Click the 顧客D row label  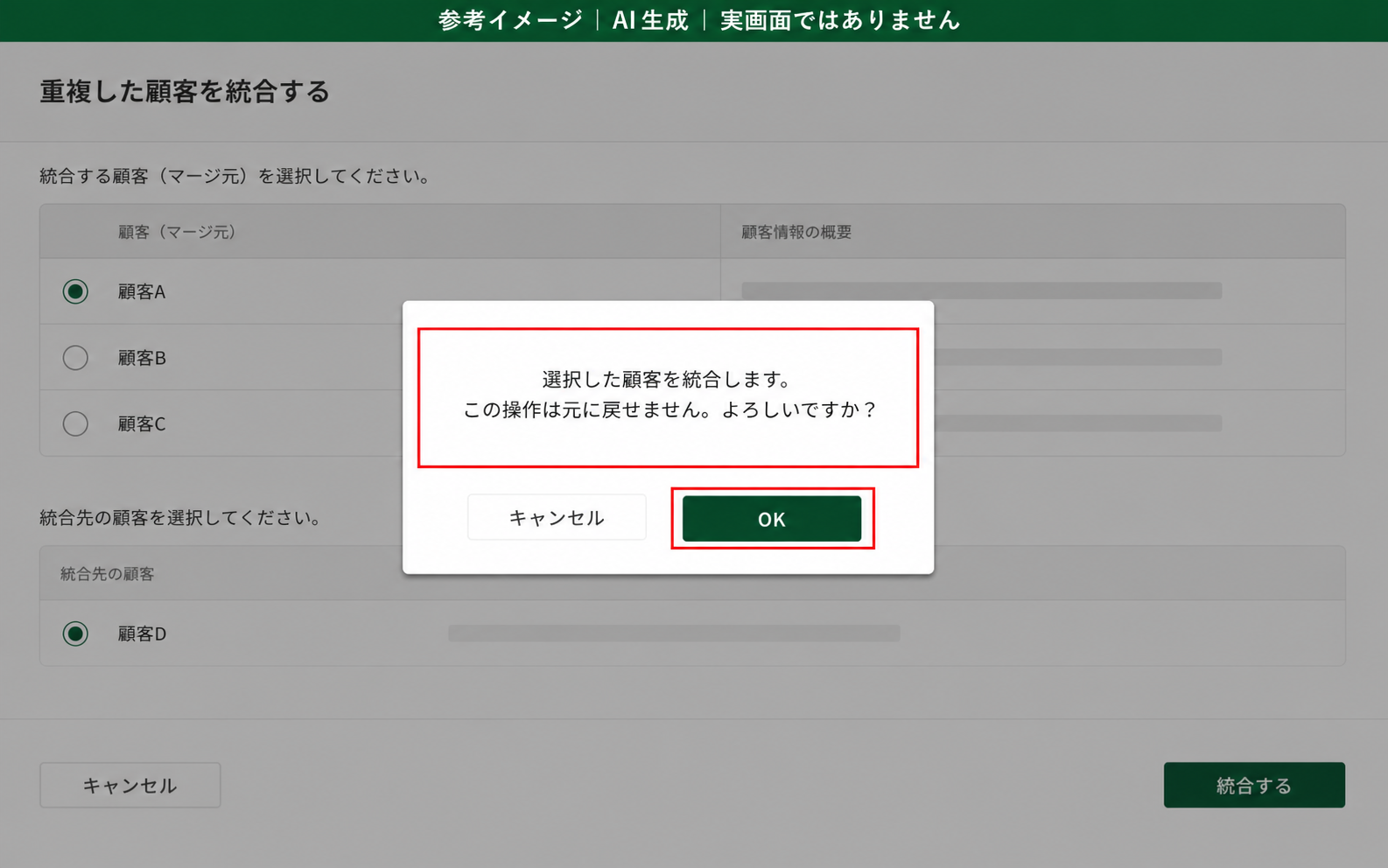142,633
